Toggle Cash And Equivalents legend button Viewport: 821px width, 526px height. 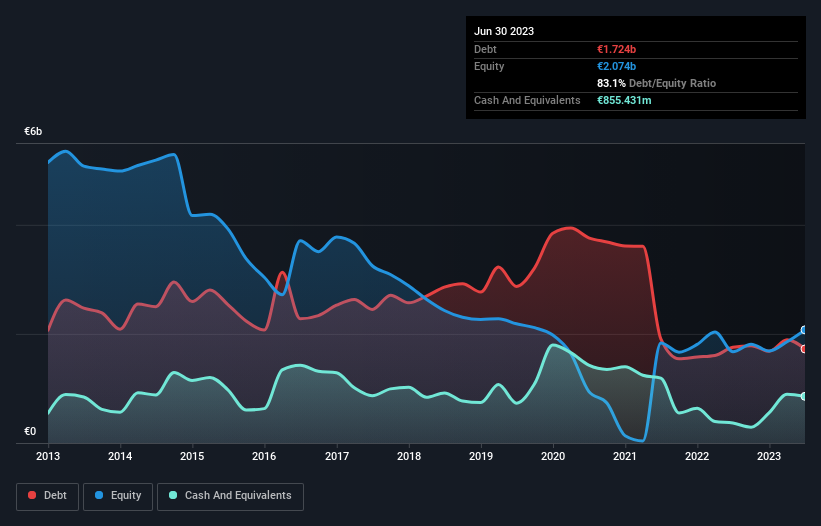[x=230, y=496]
